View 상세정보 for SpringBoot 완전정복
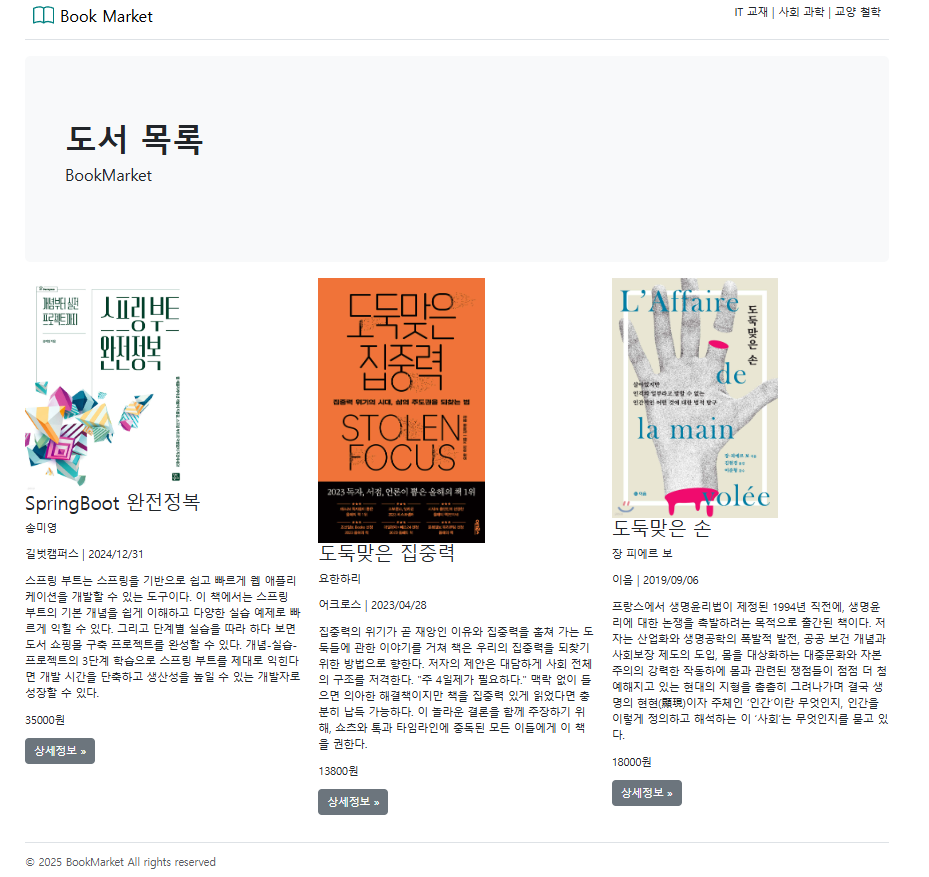 tap(60, 751)
